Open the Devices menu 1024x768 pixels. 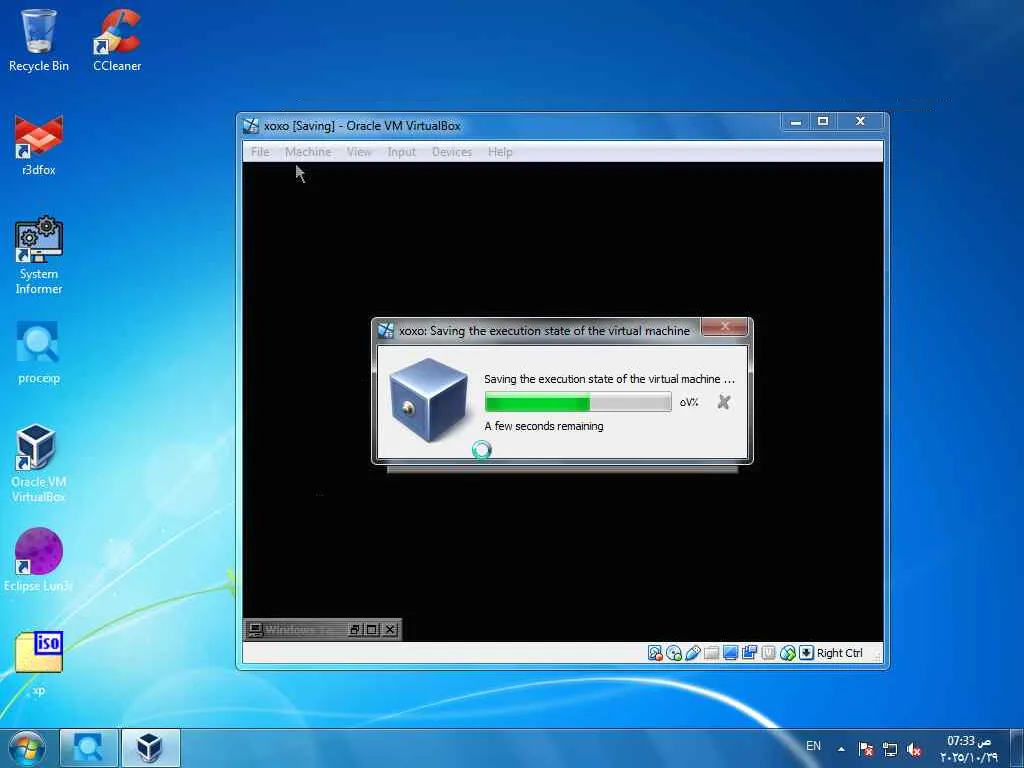point(451,152)
